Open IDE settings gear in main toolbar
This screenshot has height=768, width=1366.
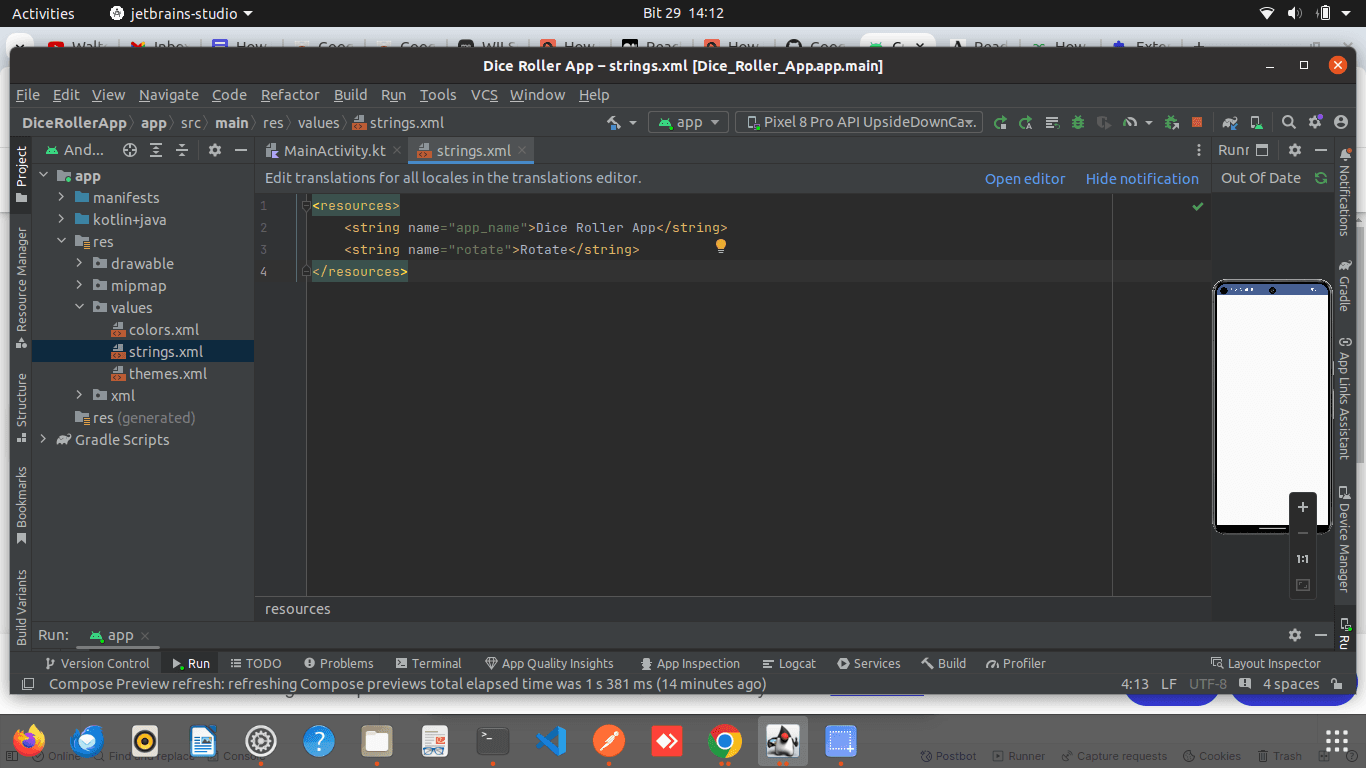tap(1315, 122)
